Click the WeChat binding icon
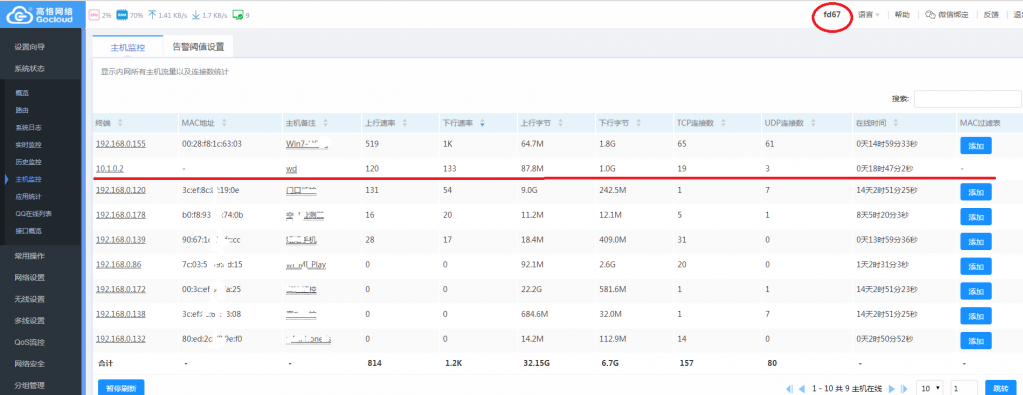The image size is (1023, 395). coord(931,14)
